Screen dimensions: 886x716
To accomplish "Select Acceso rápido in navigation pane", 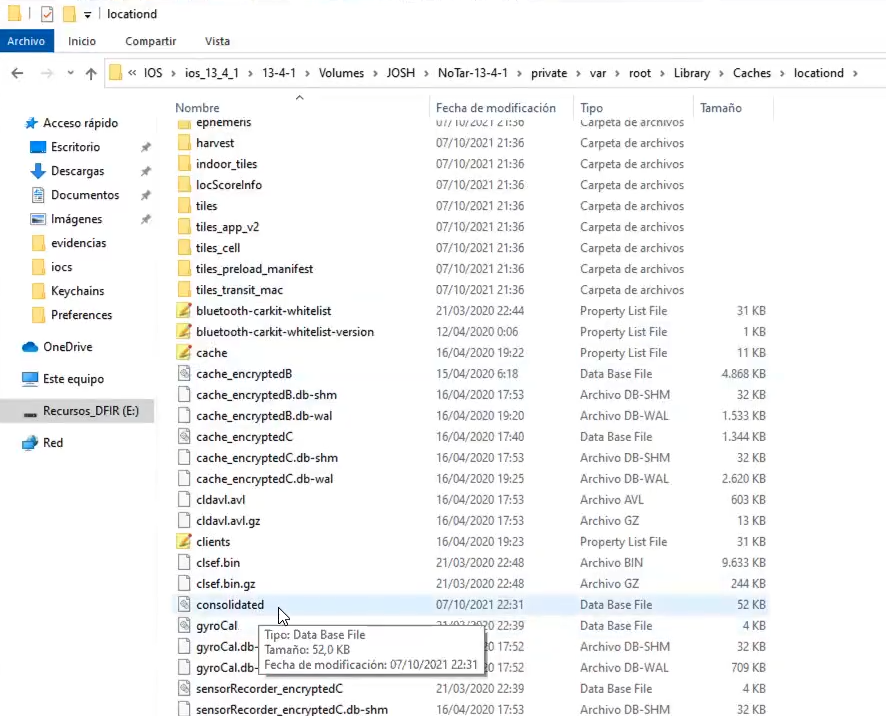I will pos(80,123).
